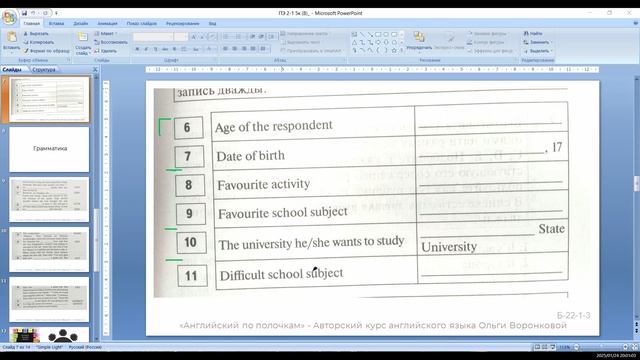The width and height of the screenshot is (640, 360).
Task: Paste with the Вставить clipboard button
Action: [x=11, y=42]
